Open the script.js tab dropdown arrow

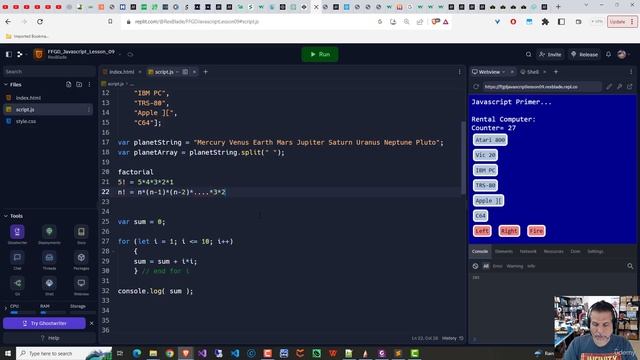point(177,72)
